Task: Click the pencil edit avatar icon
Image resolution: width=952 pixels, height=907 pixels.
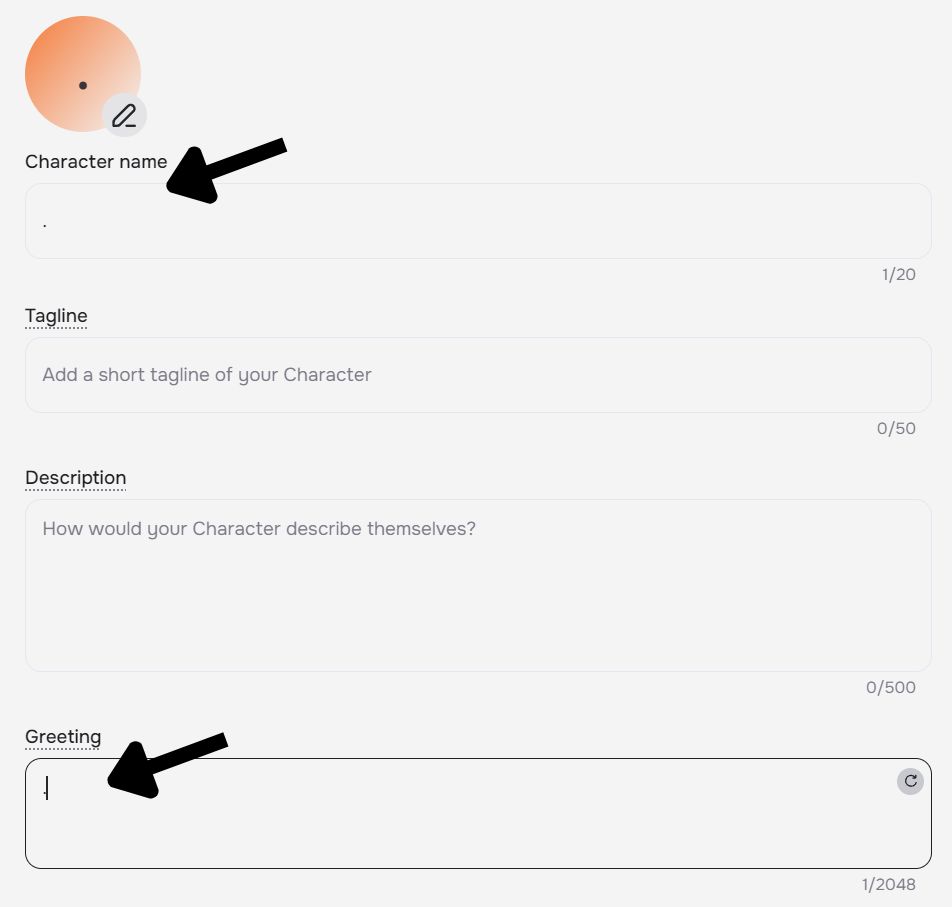Action: (124, 115)
